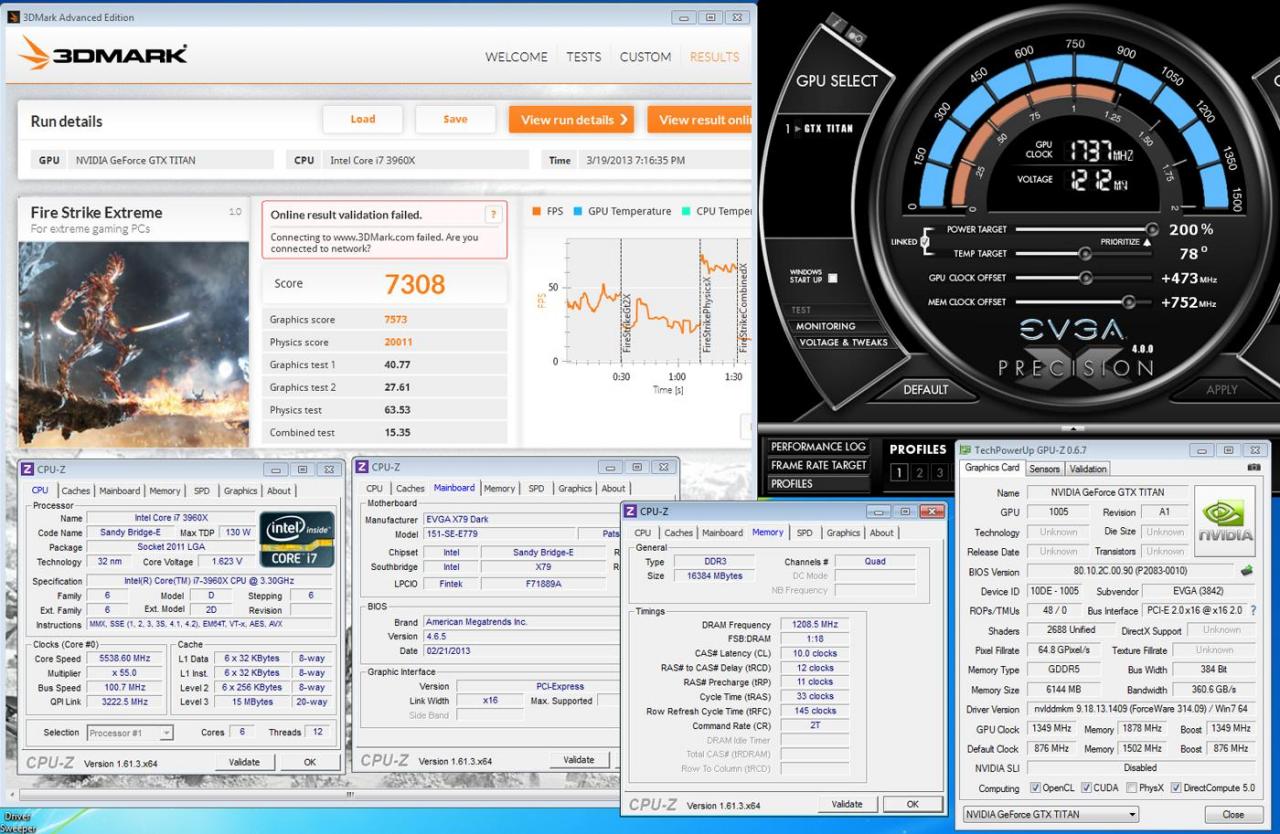Open the SPD tab in the CPU-Z Memory window
This screenshot has height=834, width=1280.
coord(804,533)
